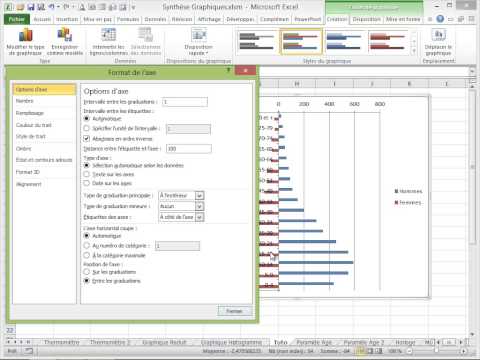Click the first sheet navigation arrow
The height and width of the screenshot is (360, 480).
9,342
